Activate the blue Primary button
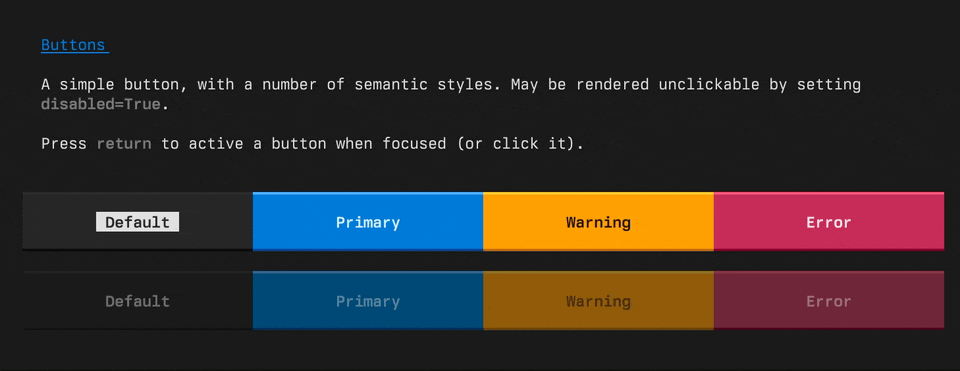 click(368, 222)
